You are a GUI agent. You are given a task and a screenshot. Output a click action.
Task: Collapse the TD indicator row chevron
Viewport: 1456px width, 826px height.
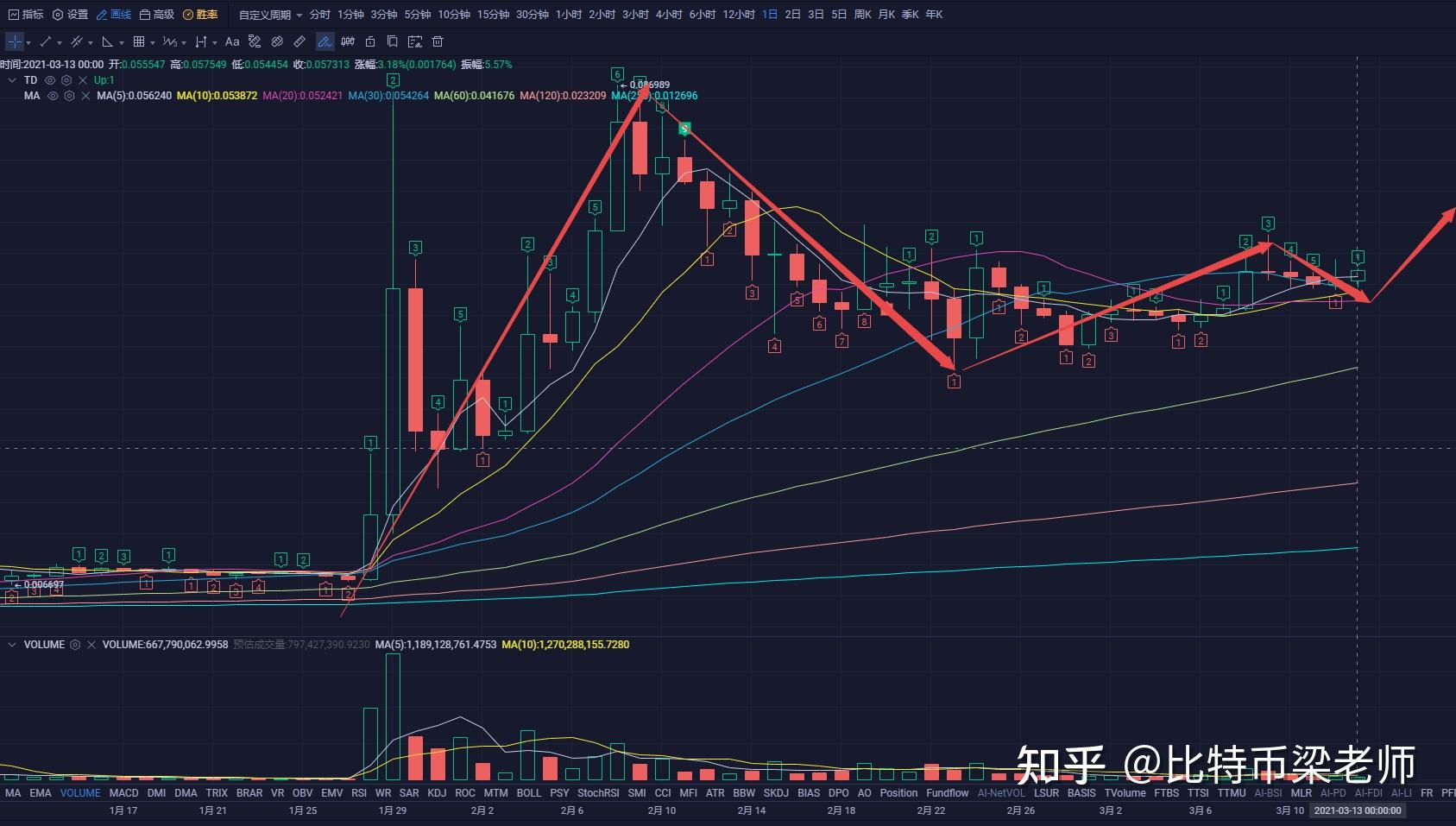click(12, 80)
